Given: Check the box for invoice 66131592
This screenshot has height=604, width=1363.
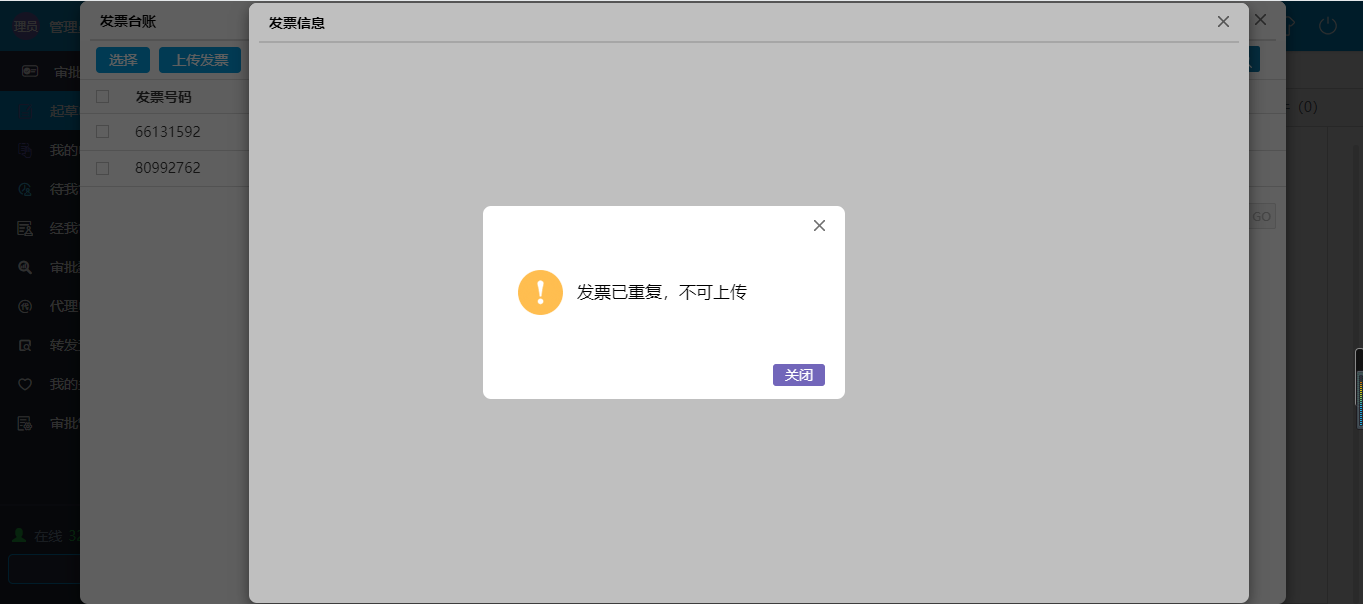Looking at the screenshot, I should click(102, 132).
